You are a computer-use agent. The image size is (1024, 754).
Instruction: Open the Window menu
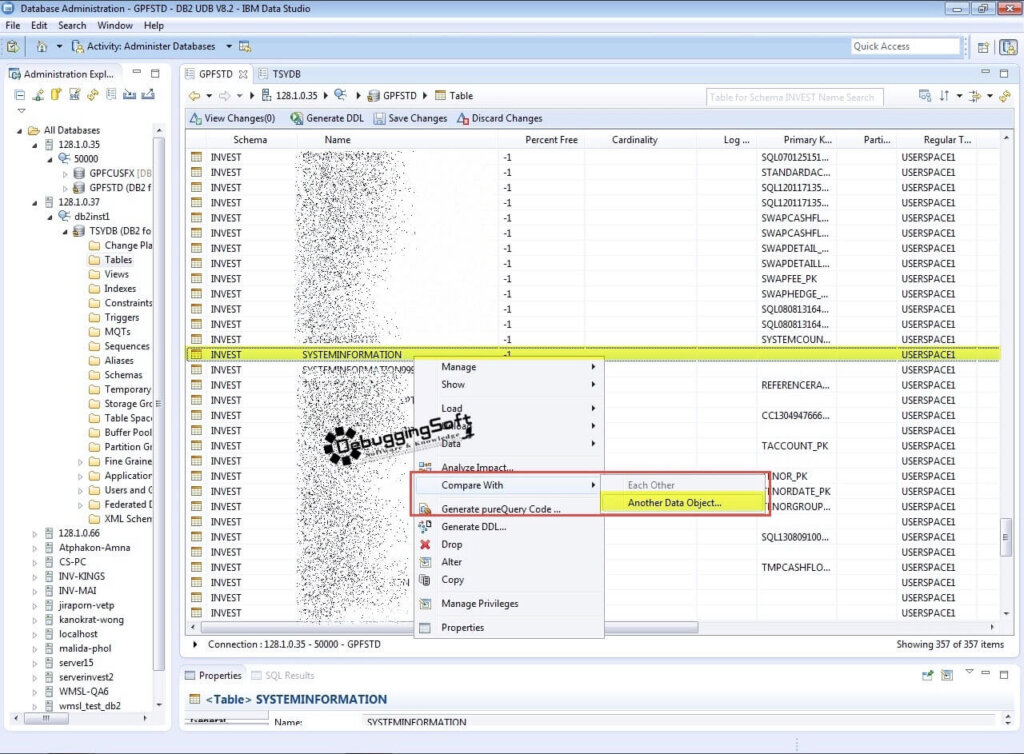[x=115, y=25]
